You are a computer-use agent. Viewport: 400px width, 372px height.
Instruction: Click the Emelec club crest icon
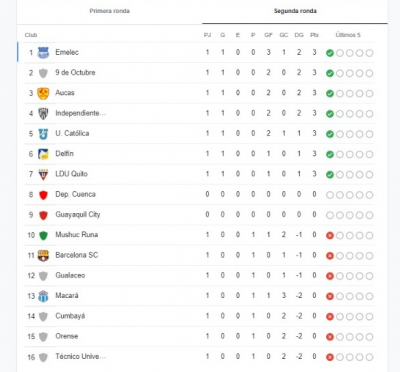tap(43, 53)
